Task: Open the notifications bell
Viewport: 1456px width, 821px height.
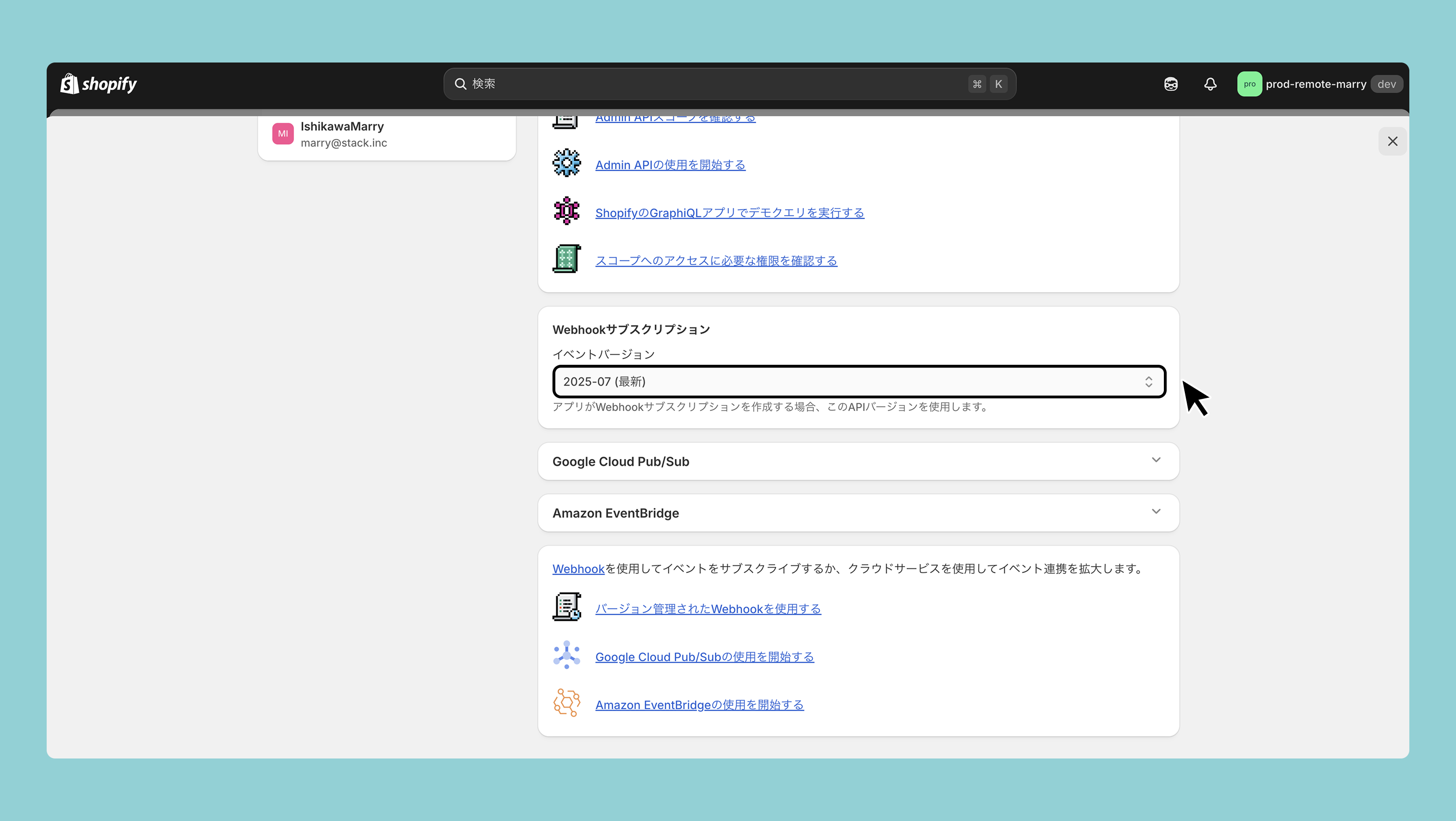Action: [1210, 84]
